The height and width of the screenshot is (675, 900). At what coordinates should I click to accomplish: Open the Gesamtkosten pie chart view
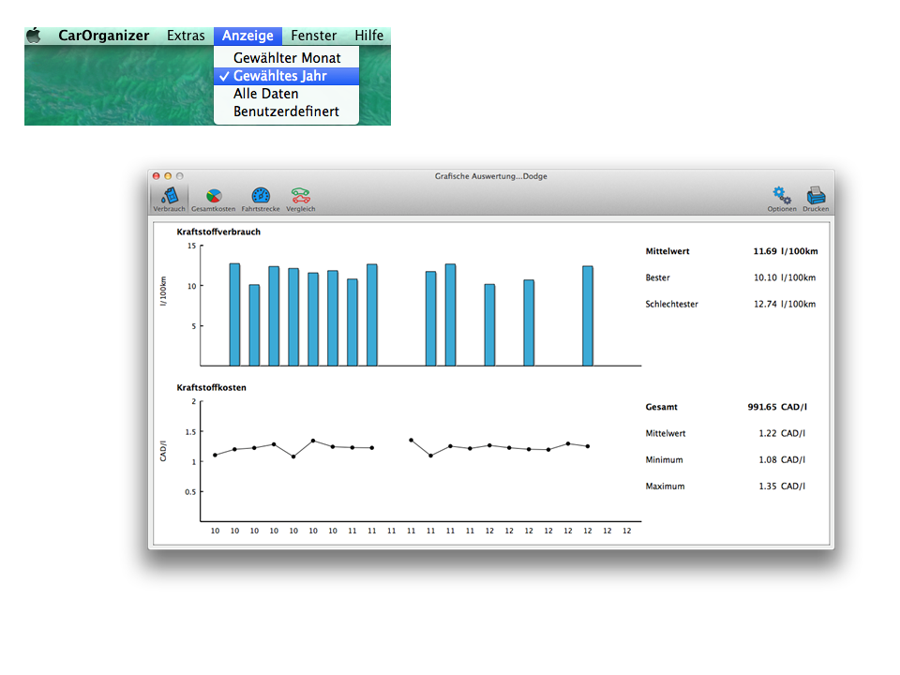213,198
